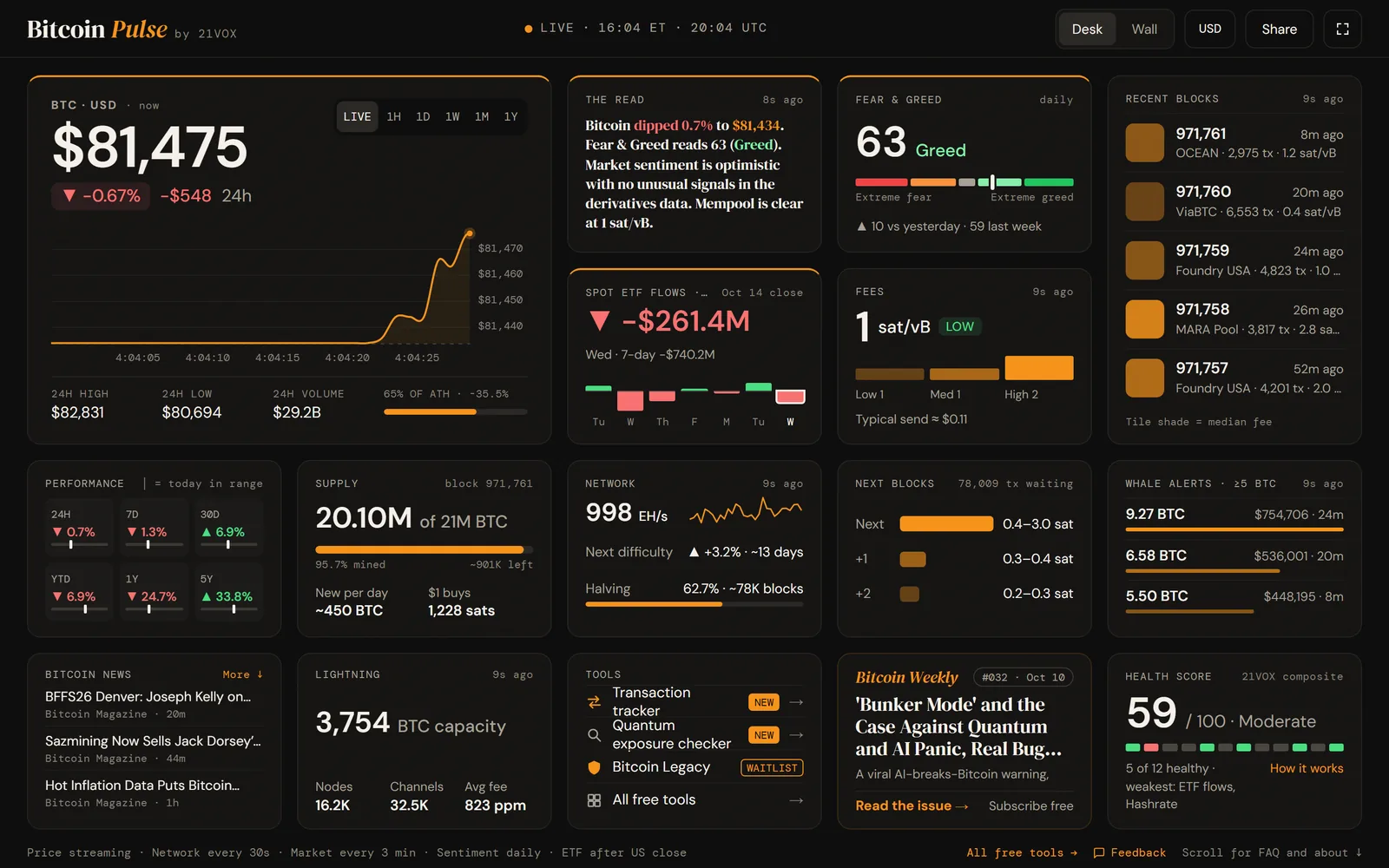1389x868 pixels.
Task: Click All free tools footer link
Action: (x=1022, y=853)
